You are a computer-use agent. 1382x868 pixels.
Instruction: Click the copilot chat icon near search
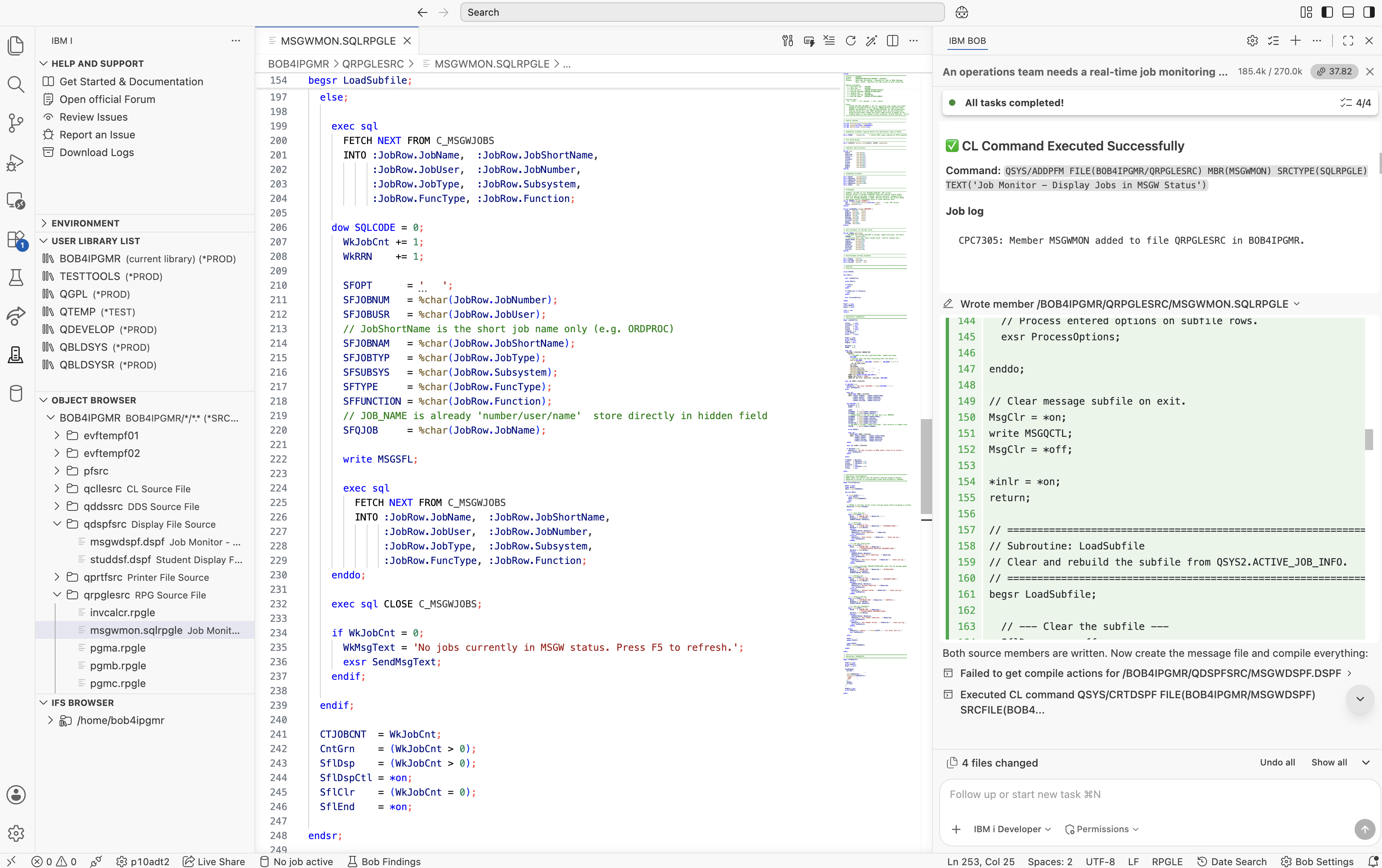click(962, 12)
